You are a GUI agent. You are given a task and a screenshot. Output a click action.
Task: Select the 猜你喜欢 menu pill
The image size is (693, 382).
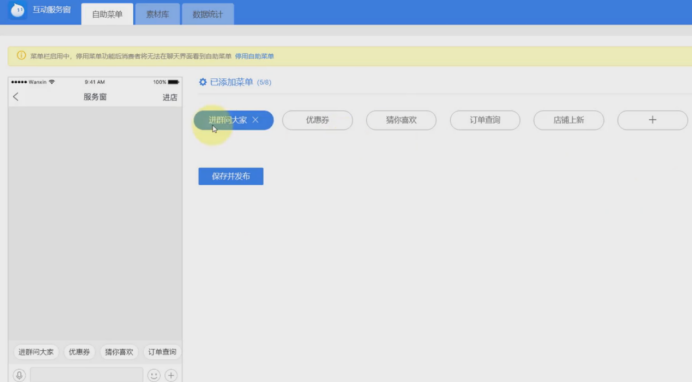401,120
